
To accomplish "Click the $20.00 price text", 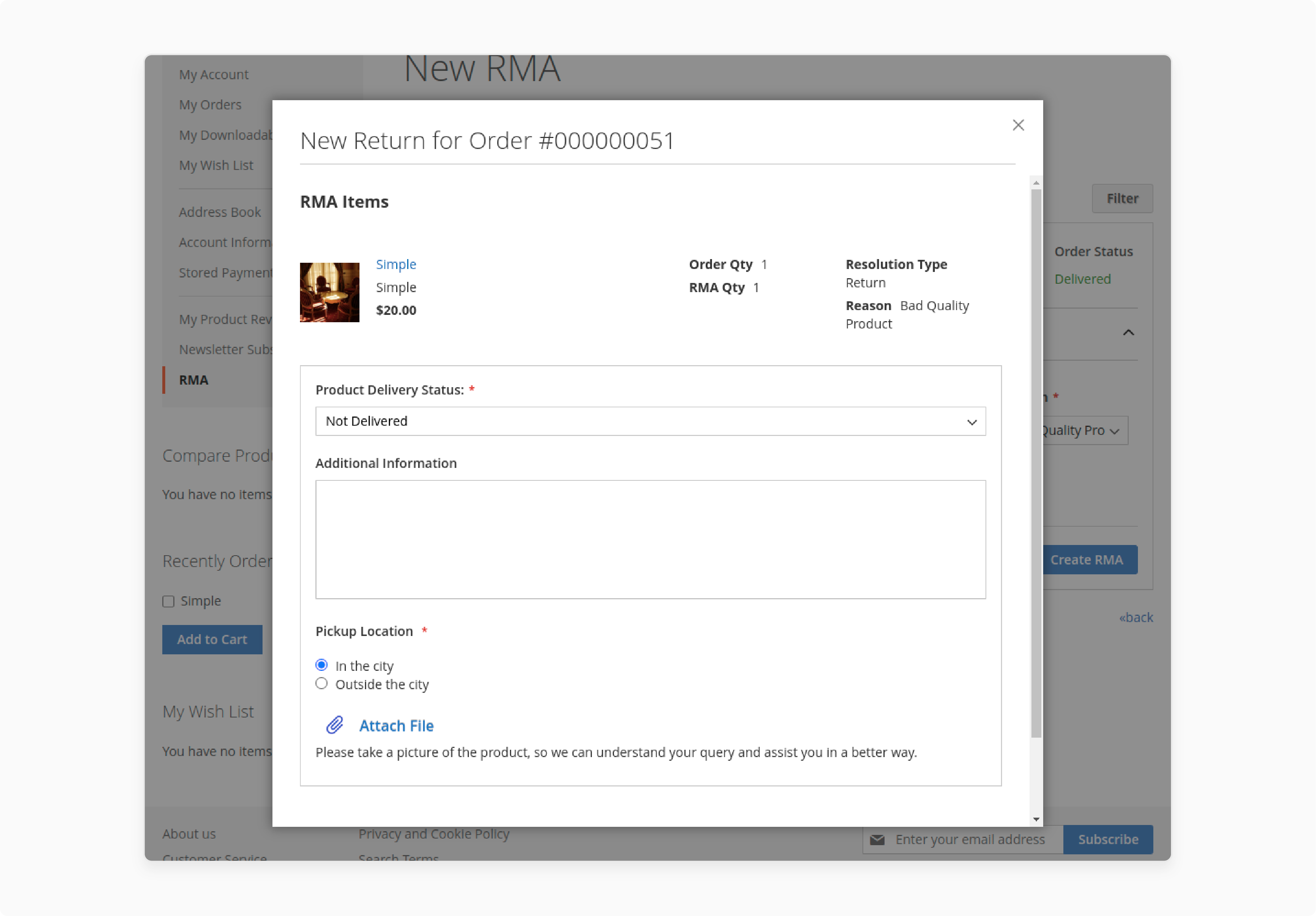I will (x=396, y=310).
